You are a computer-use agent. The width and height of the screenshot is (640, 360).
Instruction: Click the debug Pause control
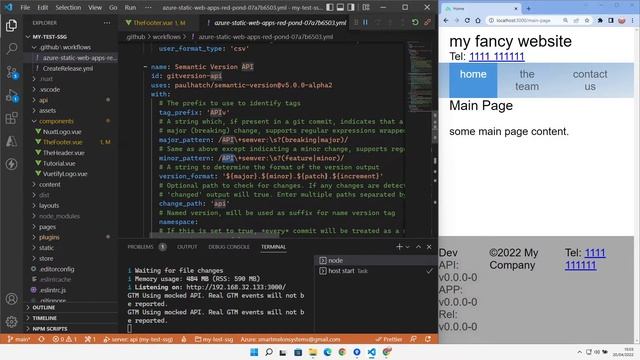pos(365,22)
